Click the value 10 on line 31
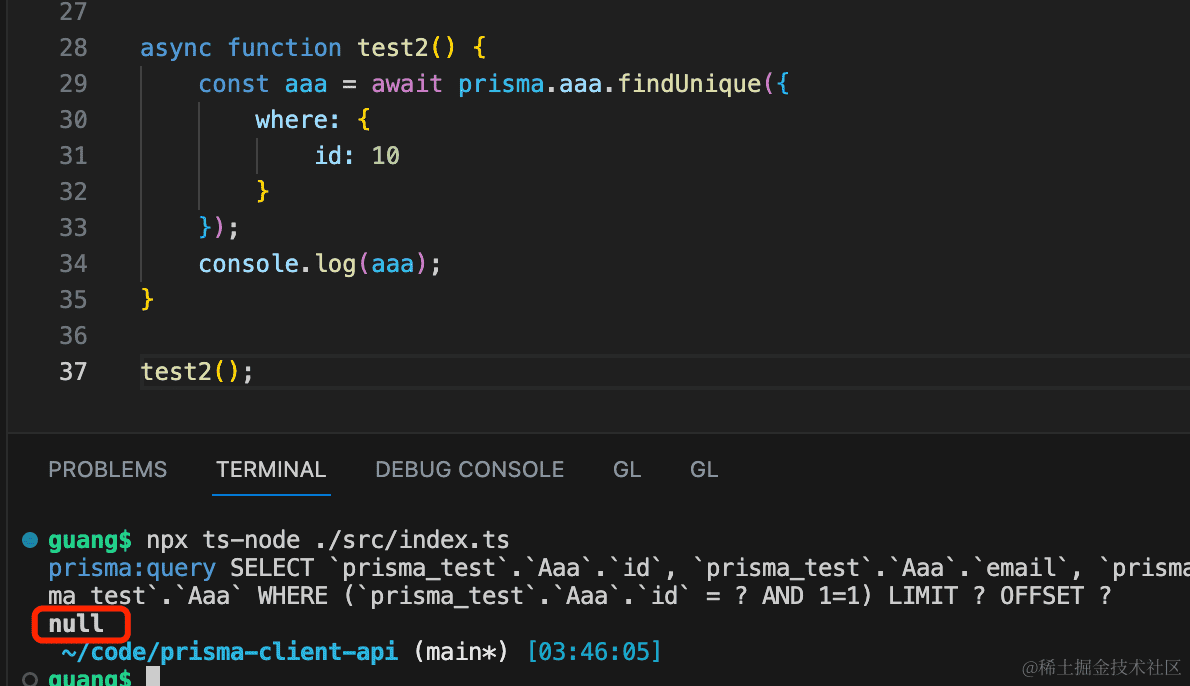Viewport: 1190px width, 686px height. [386, 156]
